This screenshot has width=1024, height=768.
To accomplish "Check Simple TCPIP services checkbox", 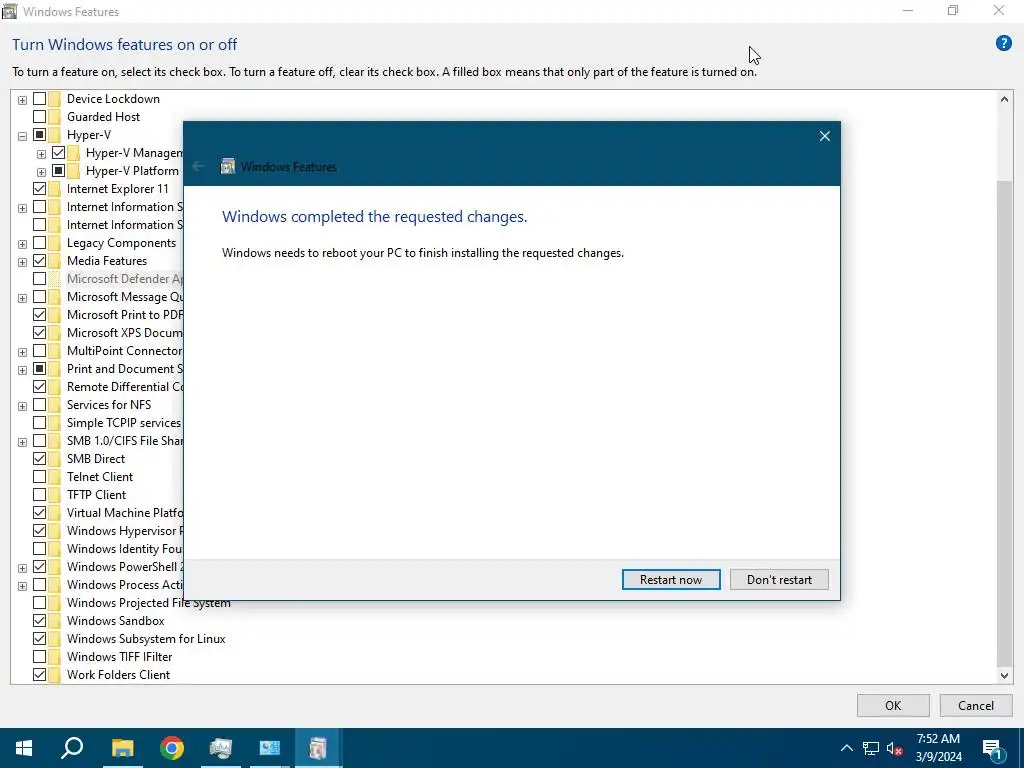I will (39, 423).
